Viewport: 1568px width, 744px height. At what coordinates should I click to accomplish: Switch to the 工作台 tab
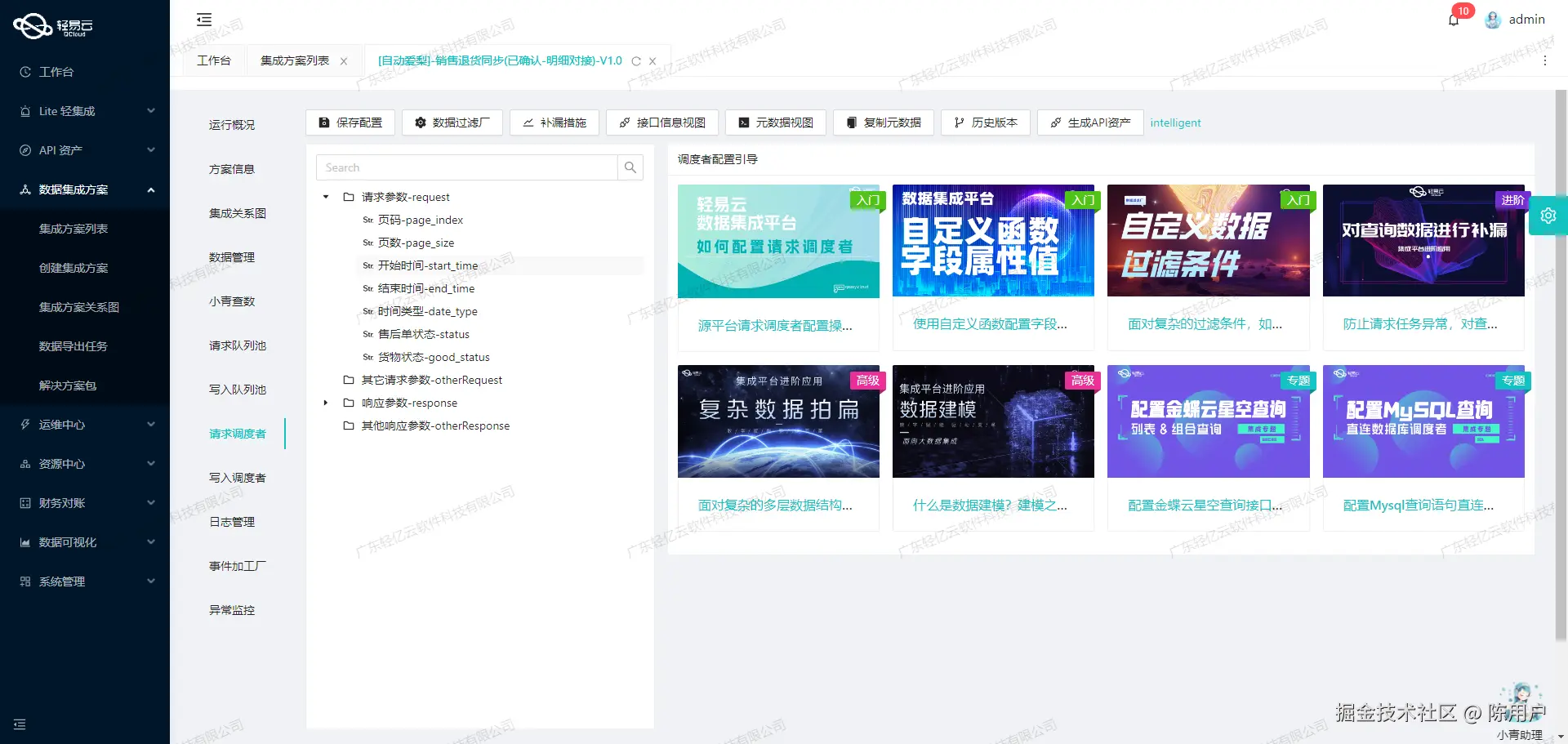point(213,60)
